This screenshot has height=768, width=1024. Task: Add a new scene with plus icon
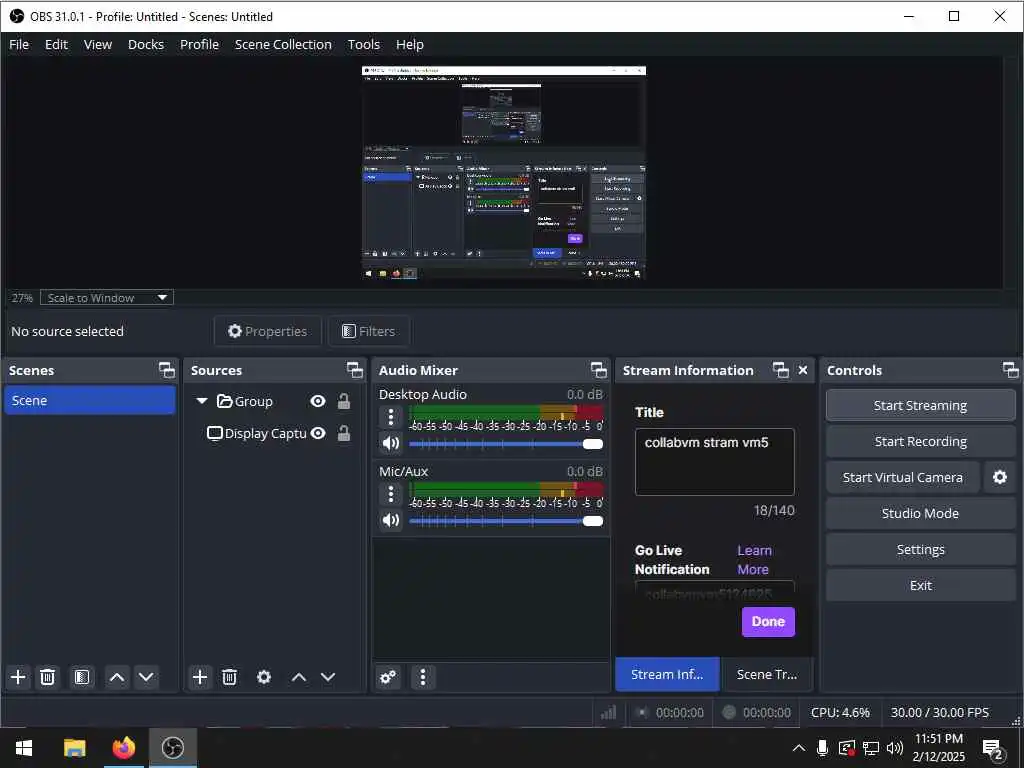click(18, 677)
